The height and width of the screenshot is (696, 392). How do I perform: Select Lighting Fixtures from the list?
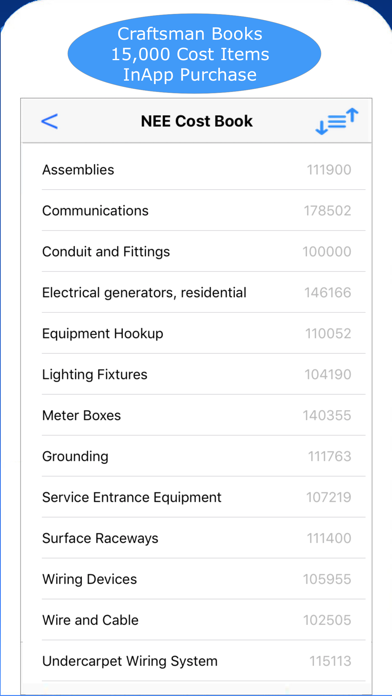[196, 374]
